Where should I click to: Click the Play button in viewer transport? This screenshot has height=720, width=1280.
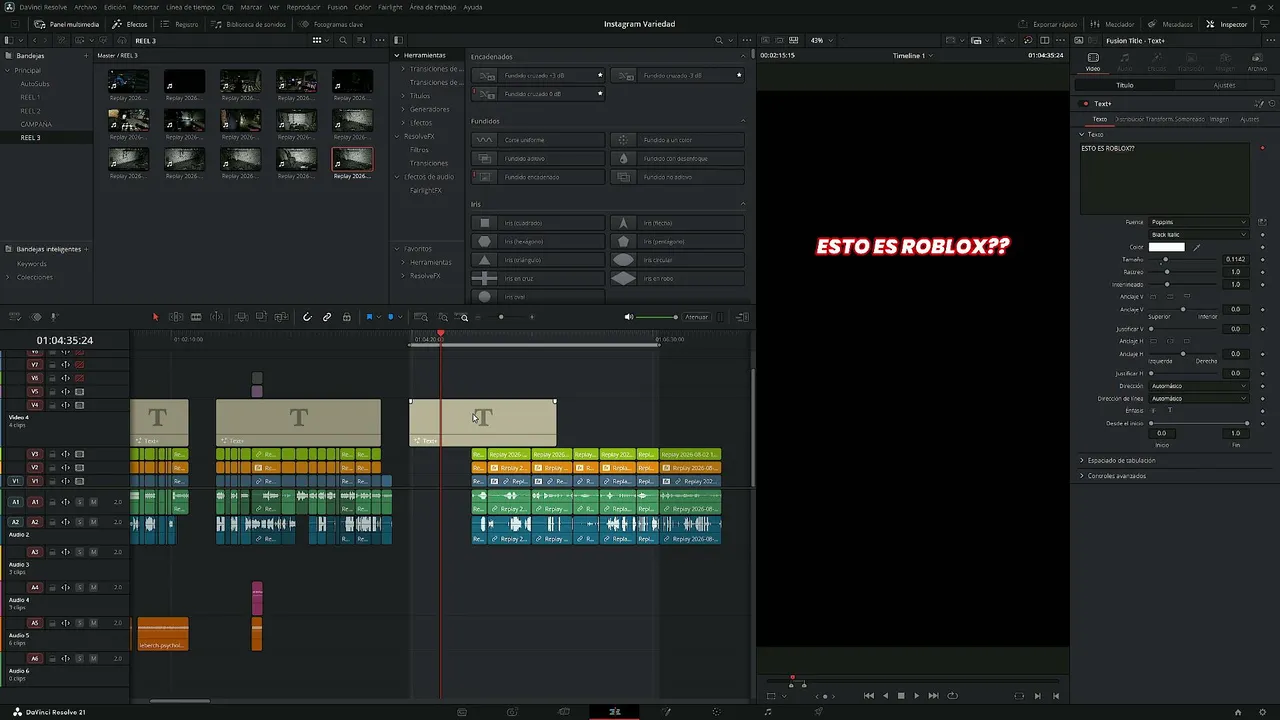point(916,696)
